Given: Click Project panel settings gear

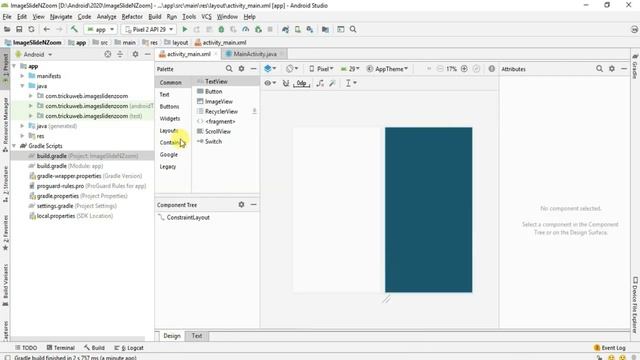Looking at the screenshot, I should click(x=135, y=54).
